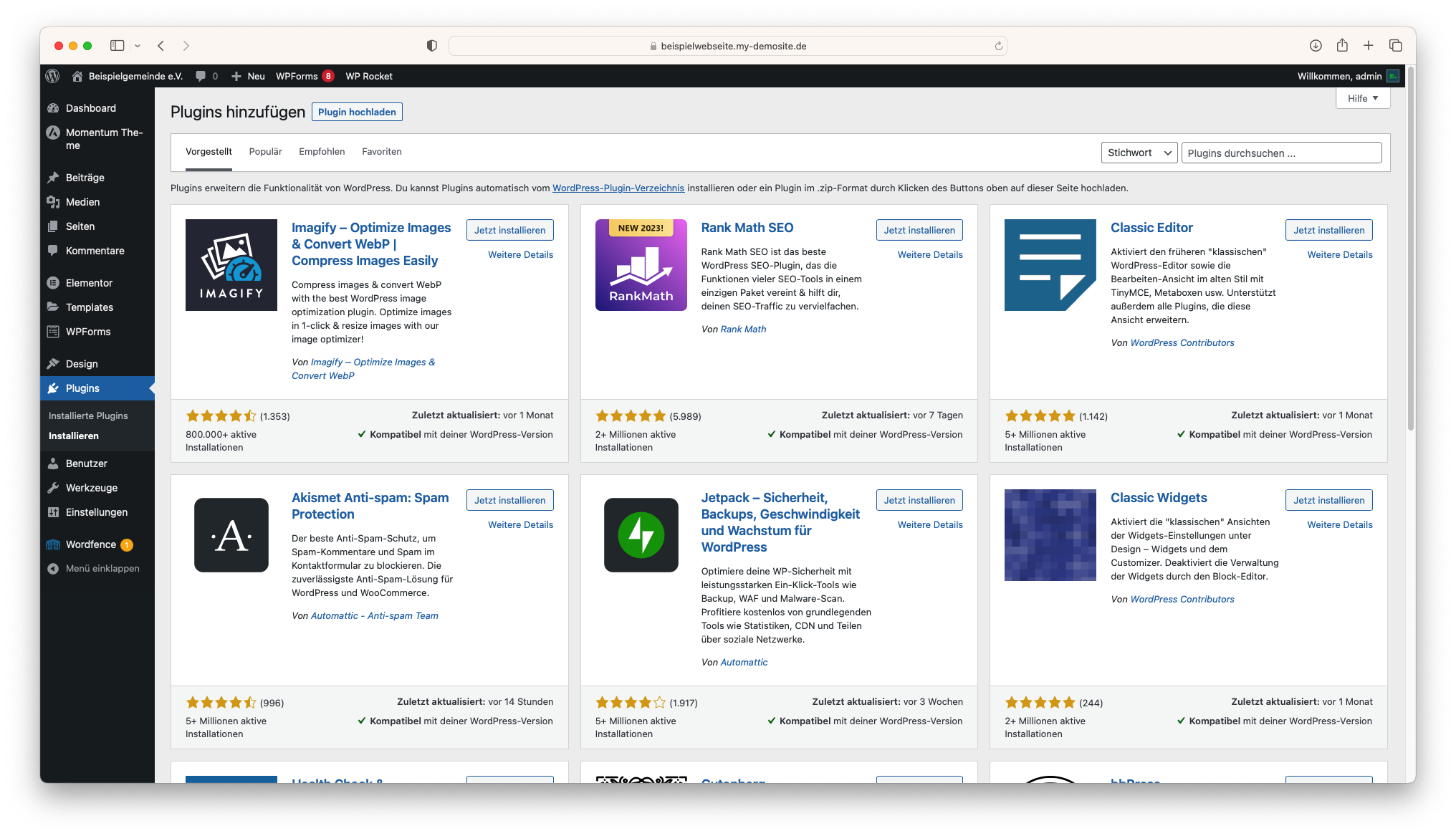
Task: Click the Jetpack plugin thumbnail
Action: click(641, 535)
